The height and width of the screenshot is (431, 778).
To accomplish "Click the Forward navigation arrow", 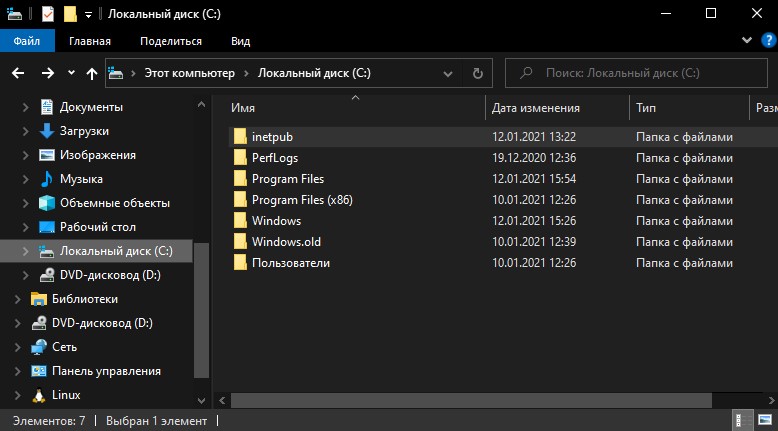I will coord(48,73).
